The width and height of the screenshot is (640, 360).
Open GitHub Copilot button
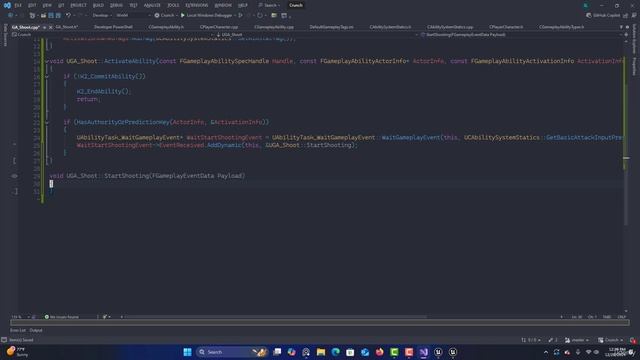click(603, 15)
